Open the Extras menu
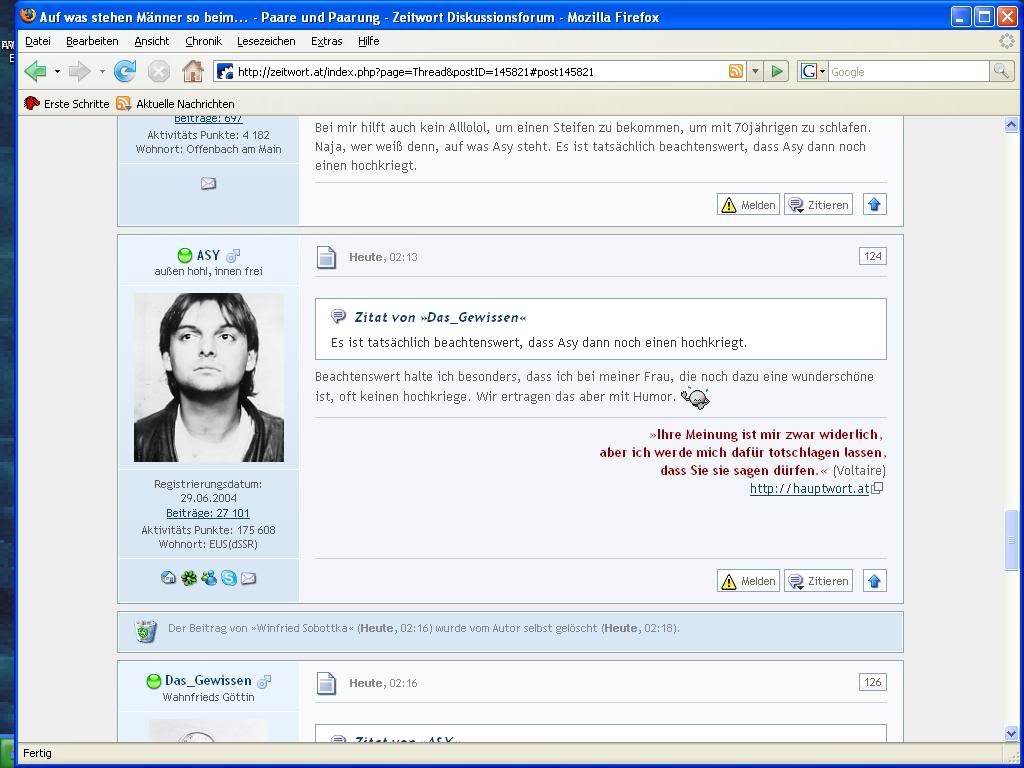The height and width of the screenshot is (768, 1024). coord(327,41)
